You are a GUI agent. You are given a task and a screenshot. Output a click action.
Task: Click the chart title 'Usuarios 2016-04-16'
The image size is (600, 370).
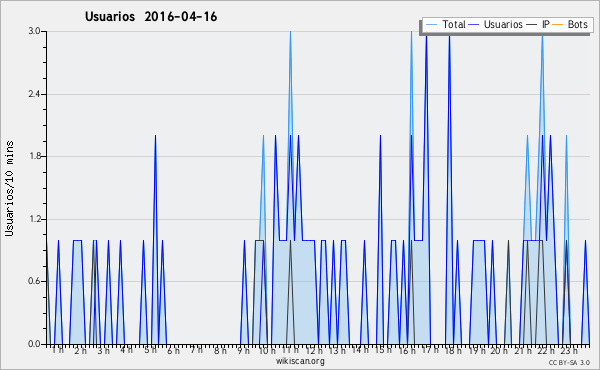(x=151, y=17)
